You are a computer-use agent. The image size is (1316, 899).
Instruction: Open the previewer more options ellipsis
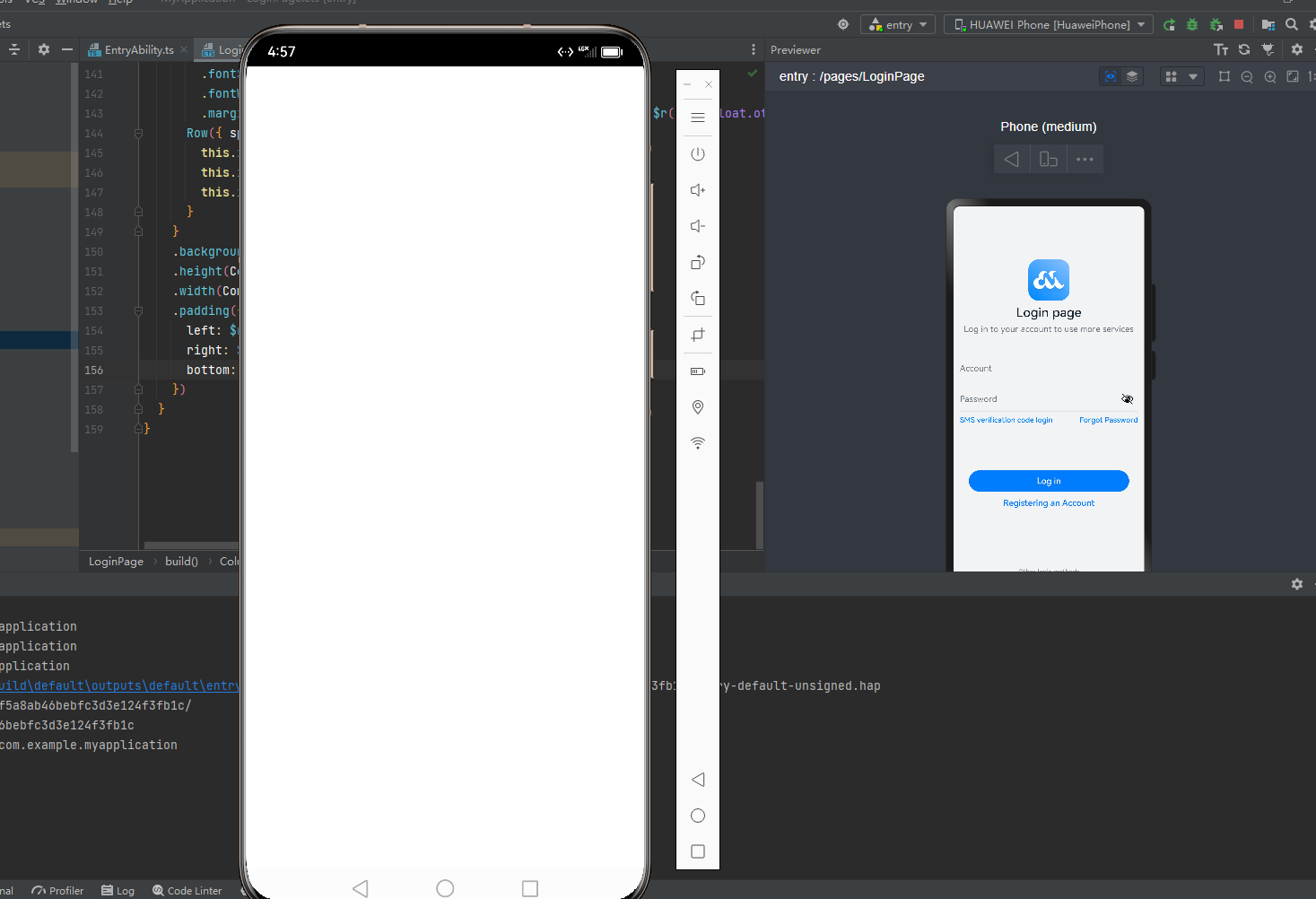(1085, 160)
